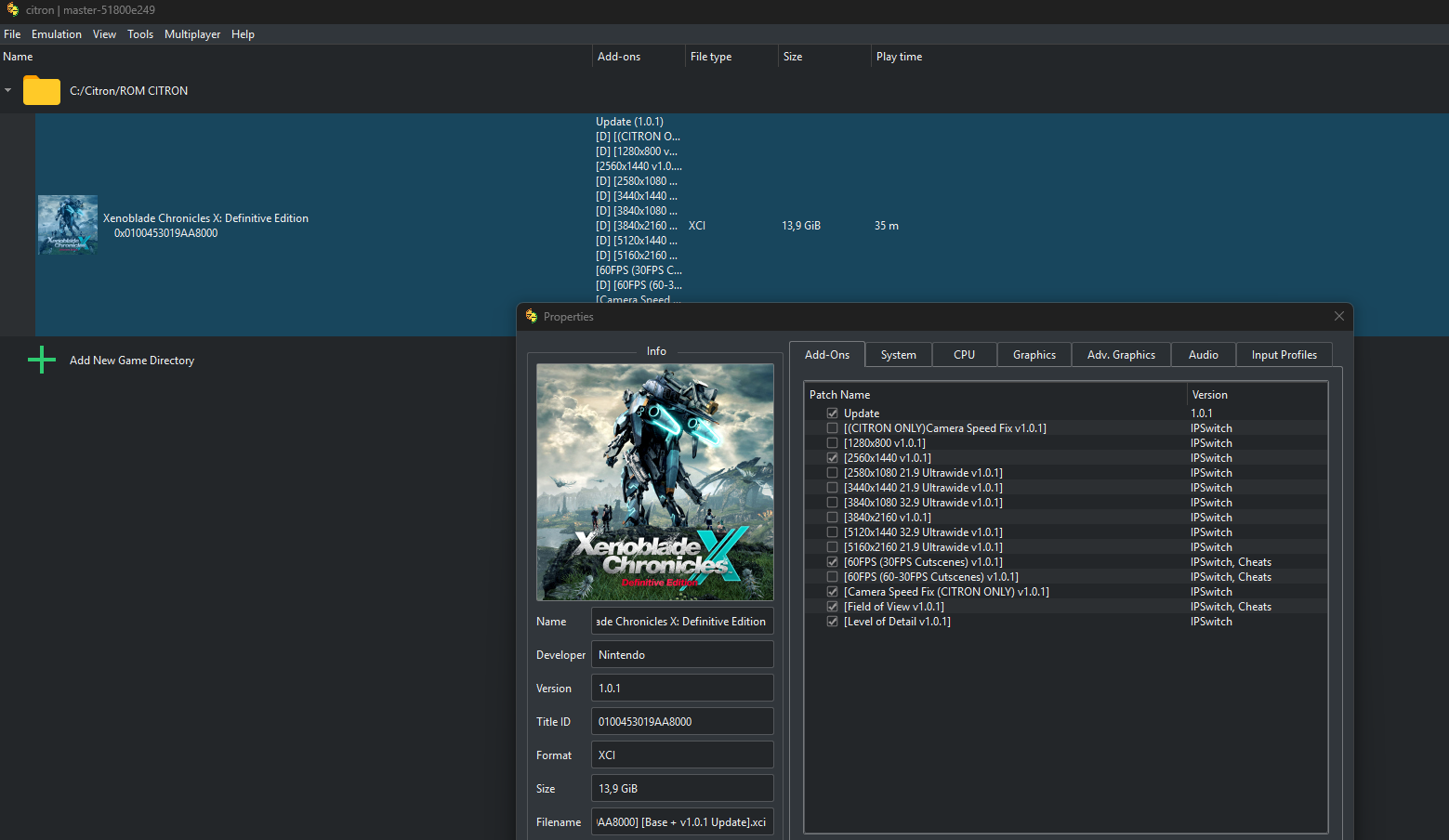
Task: Enable [2580x1080 21.9 Ultrawide v1.0.1] checkbox
Action: [x=832, y=473]
